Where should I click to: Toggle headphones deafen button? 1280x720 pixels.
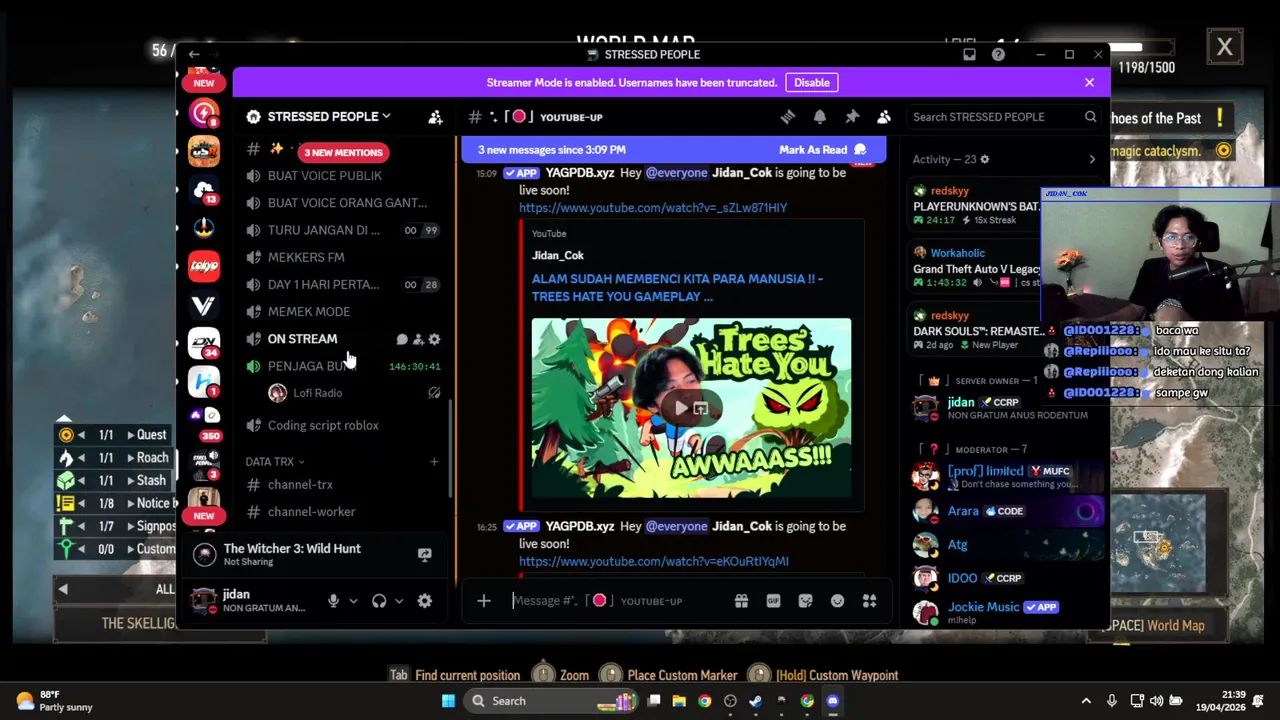[x=379, y=601]
